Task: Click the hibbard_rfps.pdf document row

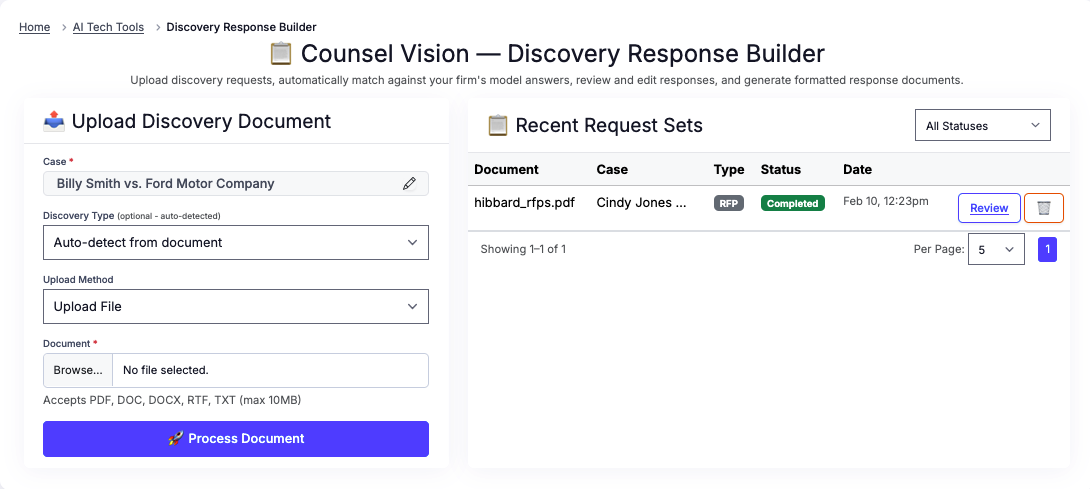Action: [524, 203]
